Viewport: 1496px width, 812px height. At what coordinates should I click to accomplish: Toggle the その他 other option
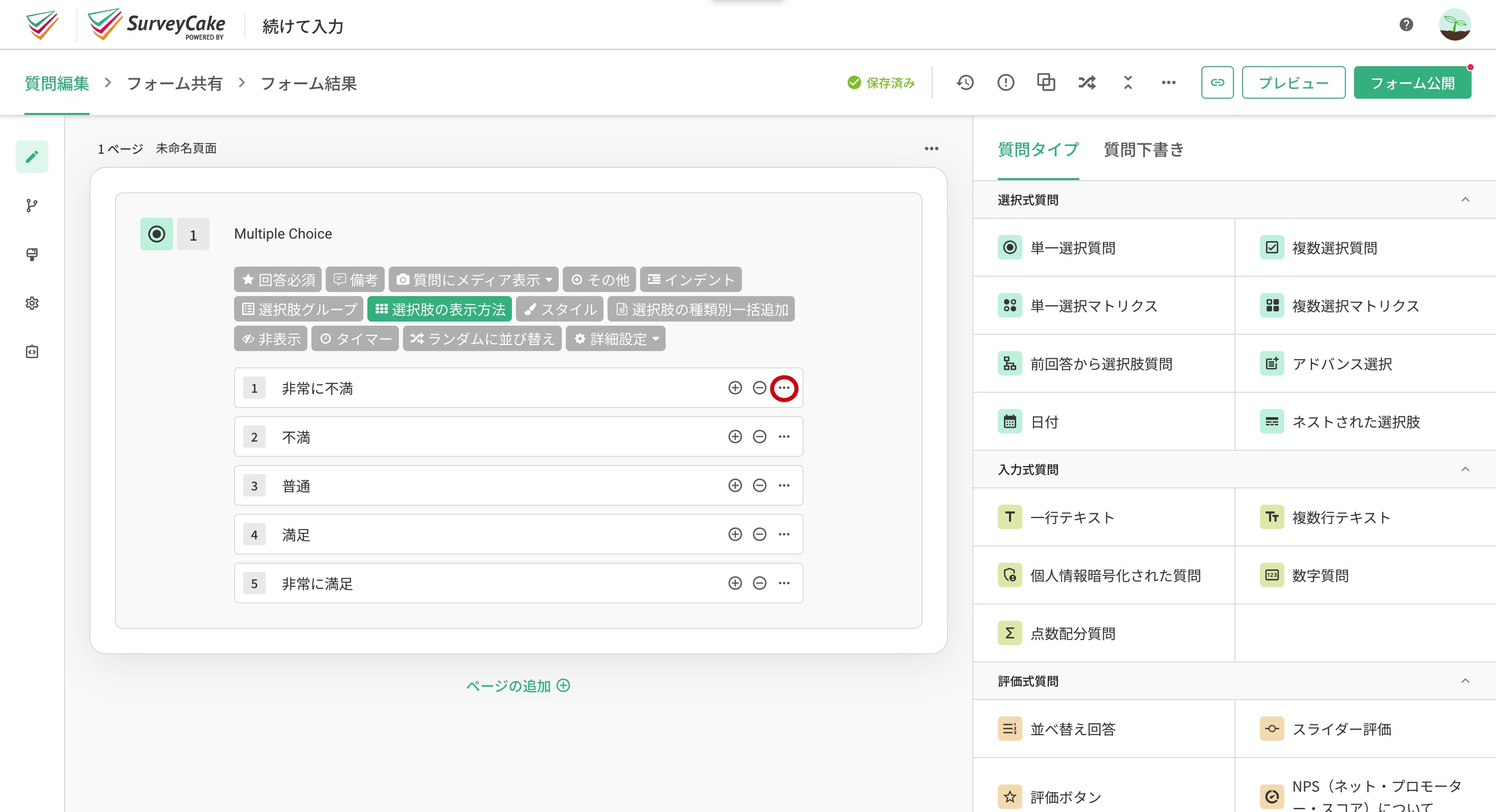coord(599,279)
